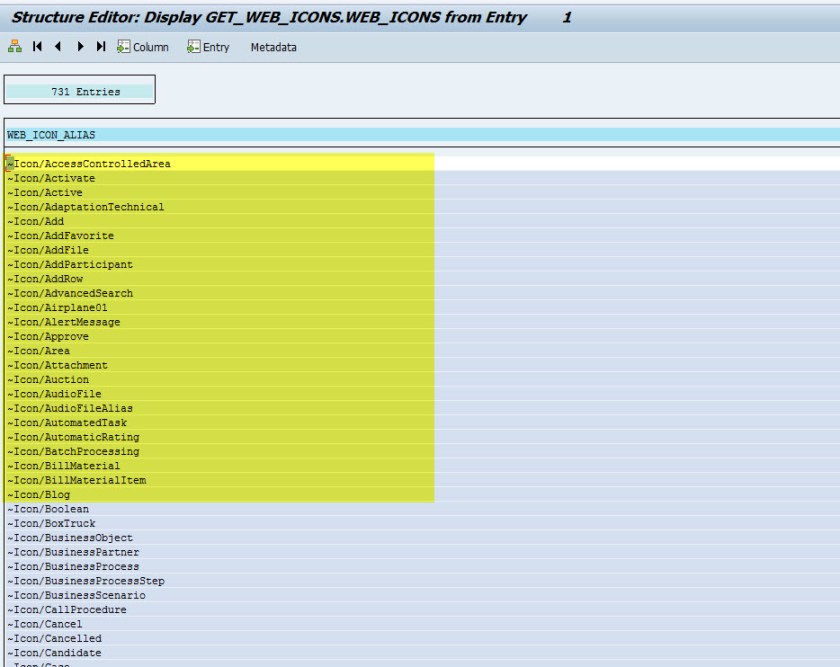Select row ~Icon/Cancel

point(422,625)
